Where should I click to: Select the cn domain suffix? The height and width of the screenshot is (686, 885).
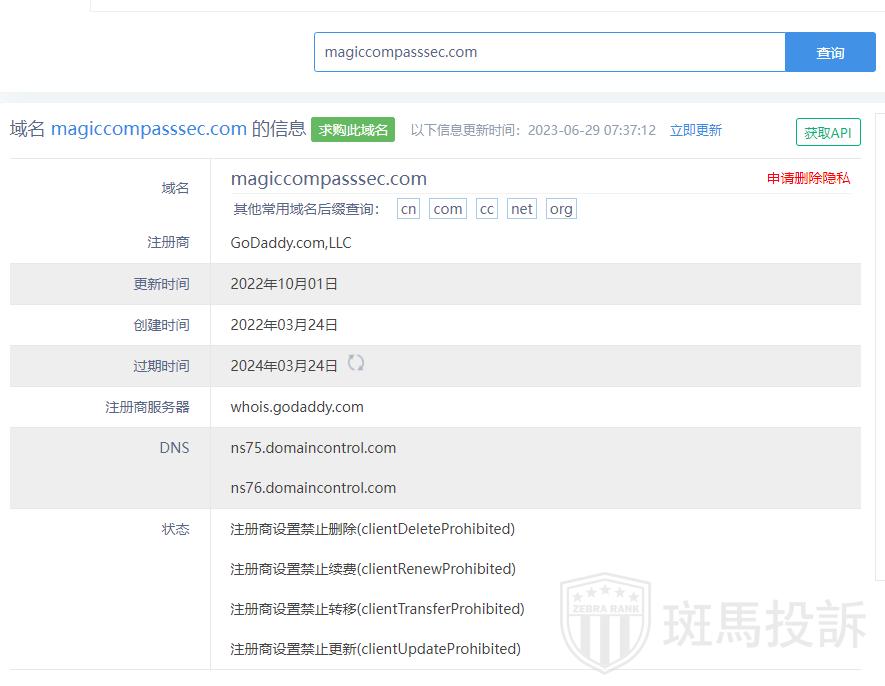click(408, 209)
